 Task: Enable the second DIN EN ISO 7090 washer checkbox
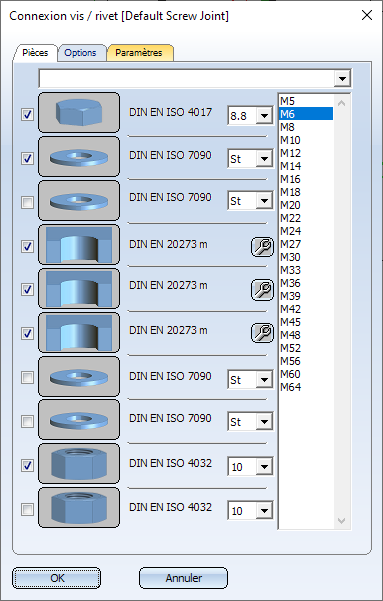(27, 202)
